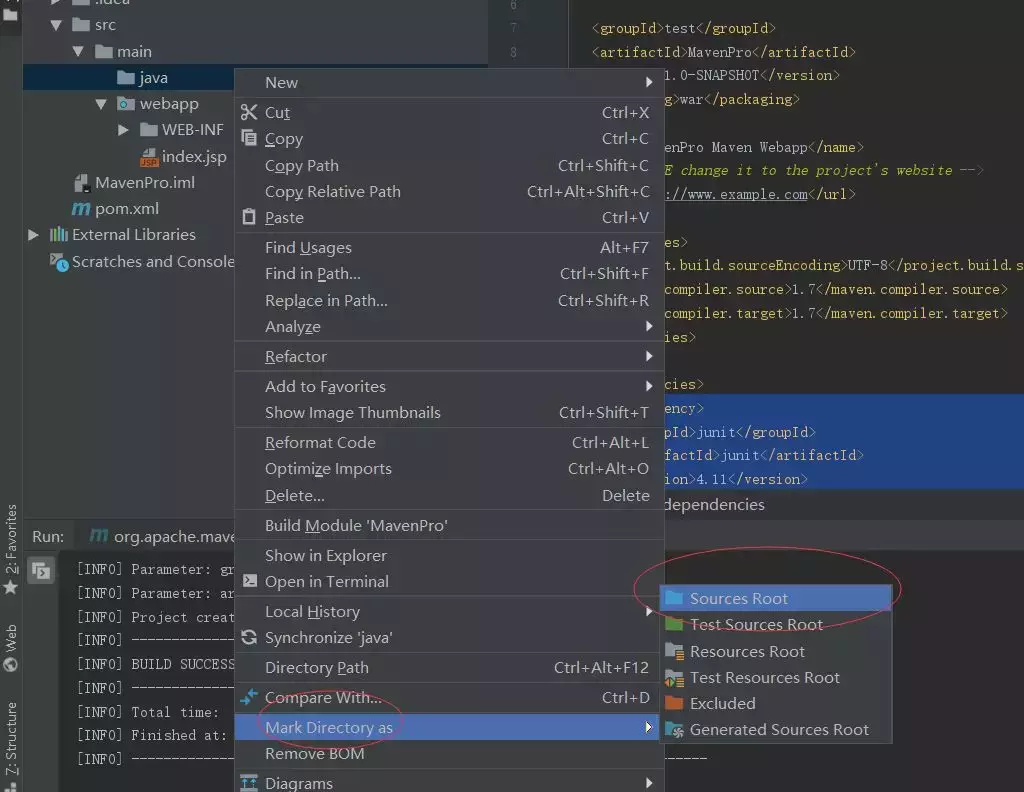
Task: Click the BUILD SUCCESS console line
Action: coord(155,663)
